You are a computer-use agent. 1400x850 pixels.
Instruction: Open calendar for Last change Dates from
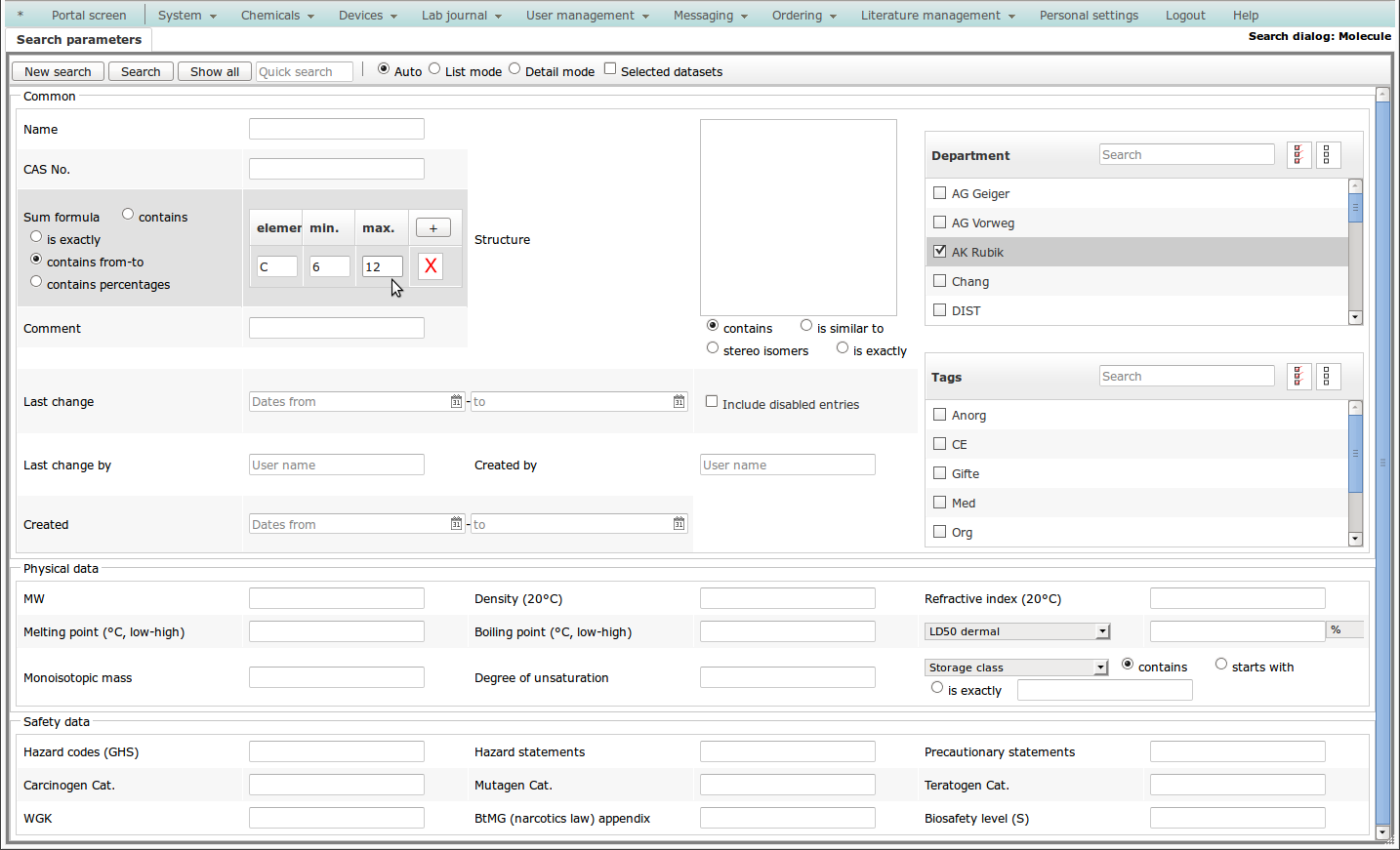coord(456,402)
